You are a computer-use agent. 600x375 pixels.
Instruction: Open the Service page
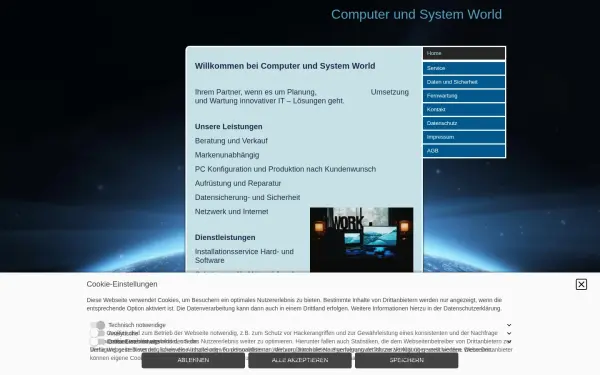pyautogui.click(x=464, y=68)
